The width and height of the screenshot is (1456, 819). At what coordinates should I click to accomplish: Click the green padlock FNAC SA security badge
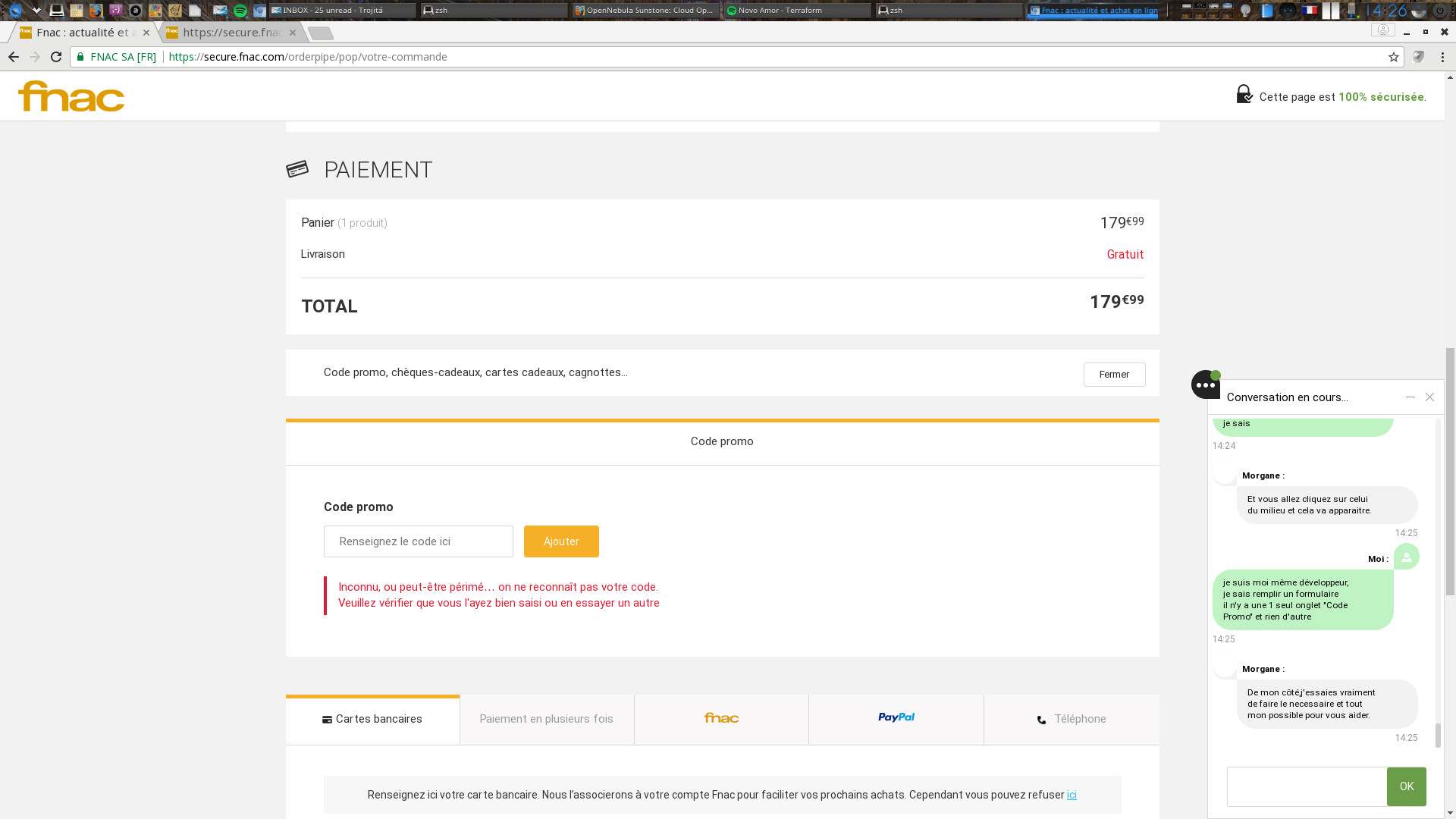click(117, 57)
